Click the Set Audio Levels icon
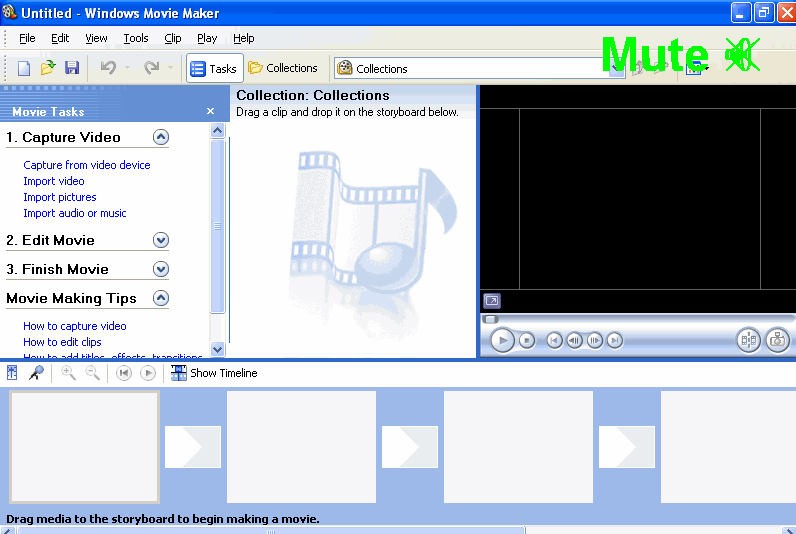 coord(12,373)
